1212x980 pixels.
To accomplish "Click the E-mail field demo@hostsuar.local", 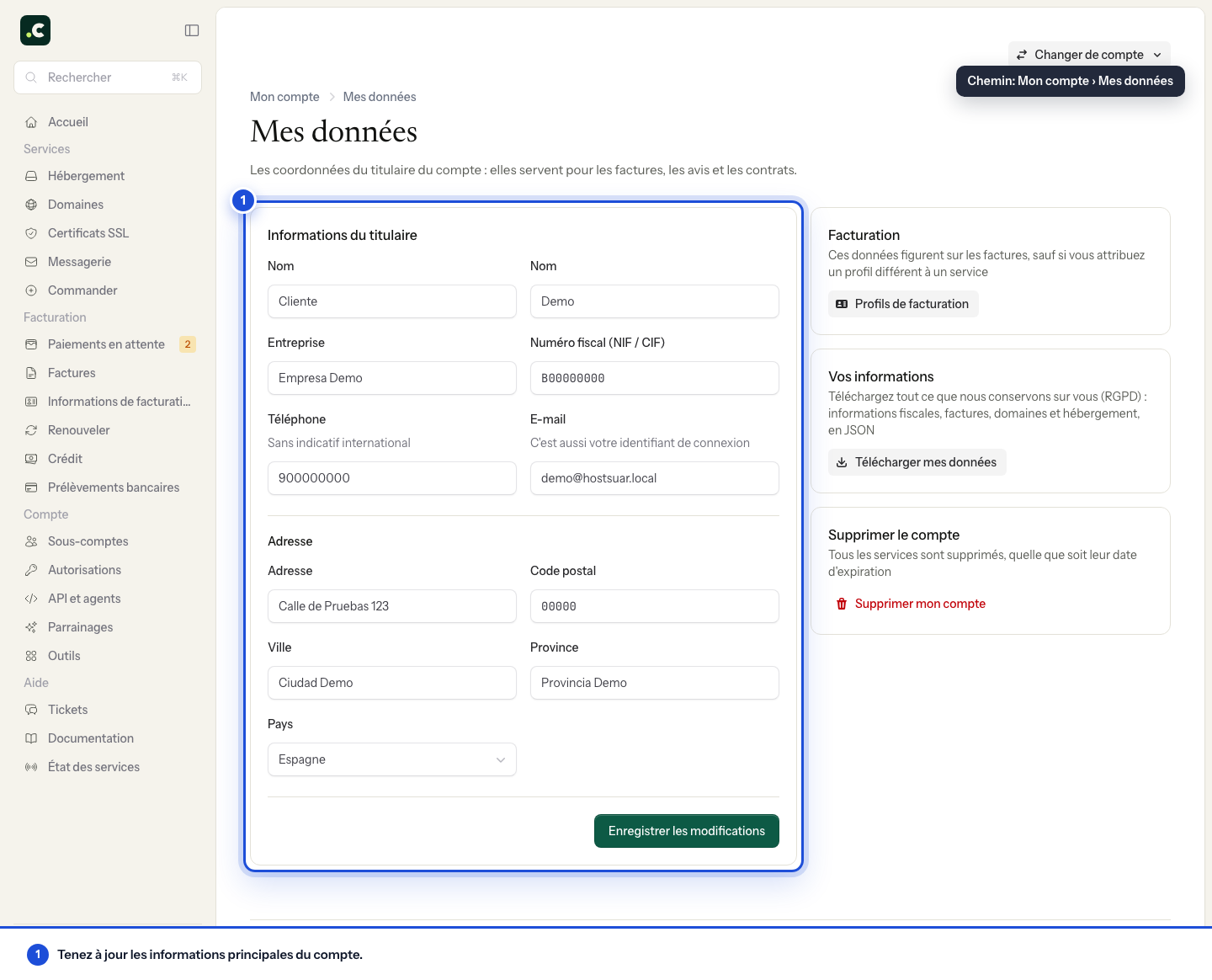I will [x=655, y=478].
